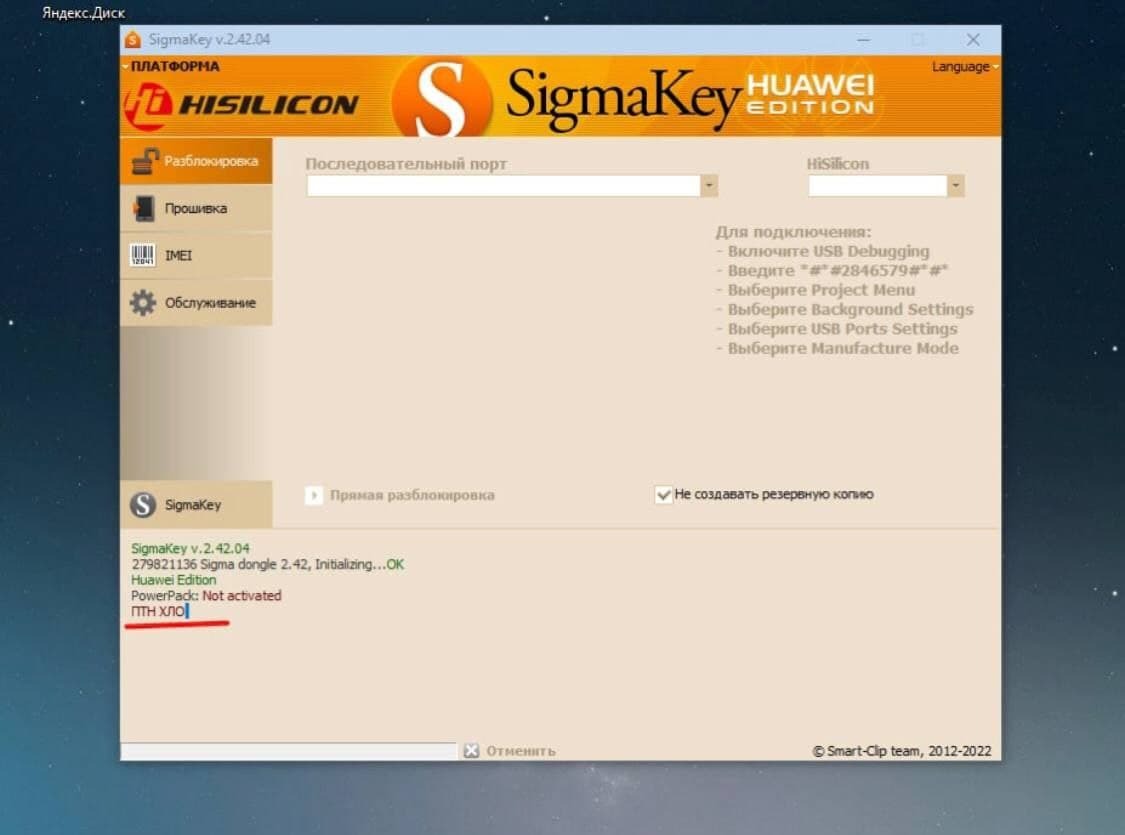Toggle Не создавать резервную копию checkbox
The image size is (1125, 835).
664,494
